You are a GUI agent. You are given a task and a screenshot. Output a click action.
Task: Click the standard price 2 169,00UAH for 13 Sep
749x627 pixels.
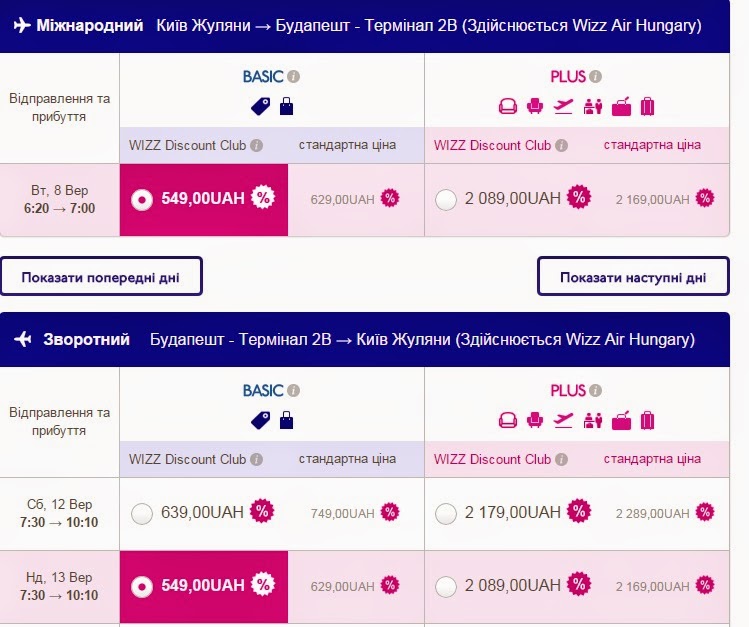pyautogui.click(x=652, y=585)
